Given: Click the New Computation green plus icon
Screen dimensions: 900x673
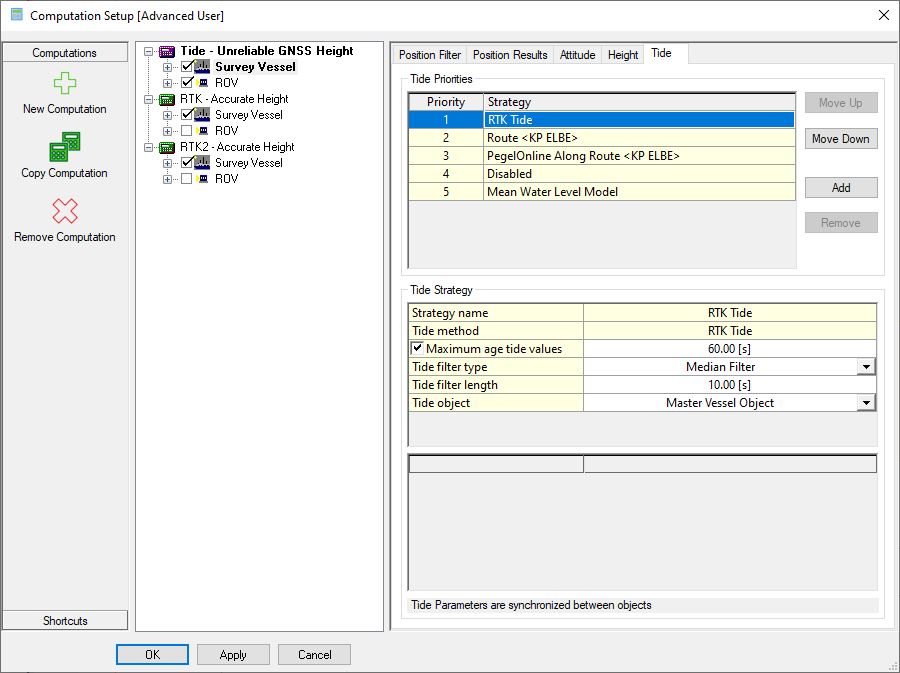Looking at the screenshot, I should (65, 83).
